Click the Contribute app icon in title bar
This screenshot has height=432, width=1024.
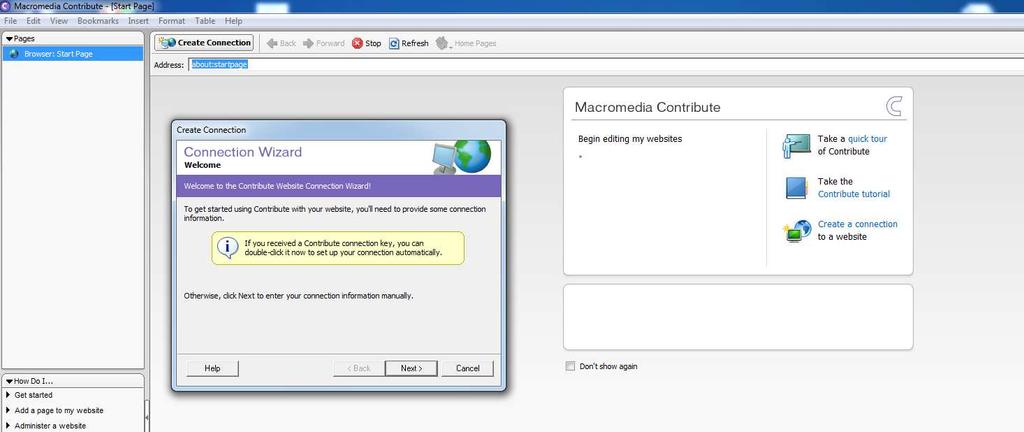coord(6,6)
